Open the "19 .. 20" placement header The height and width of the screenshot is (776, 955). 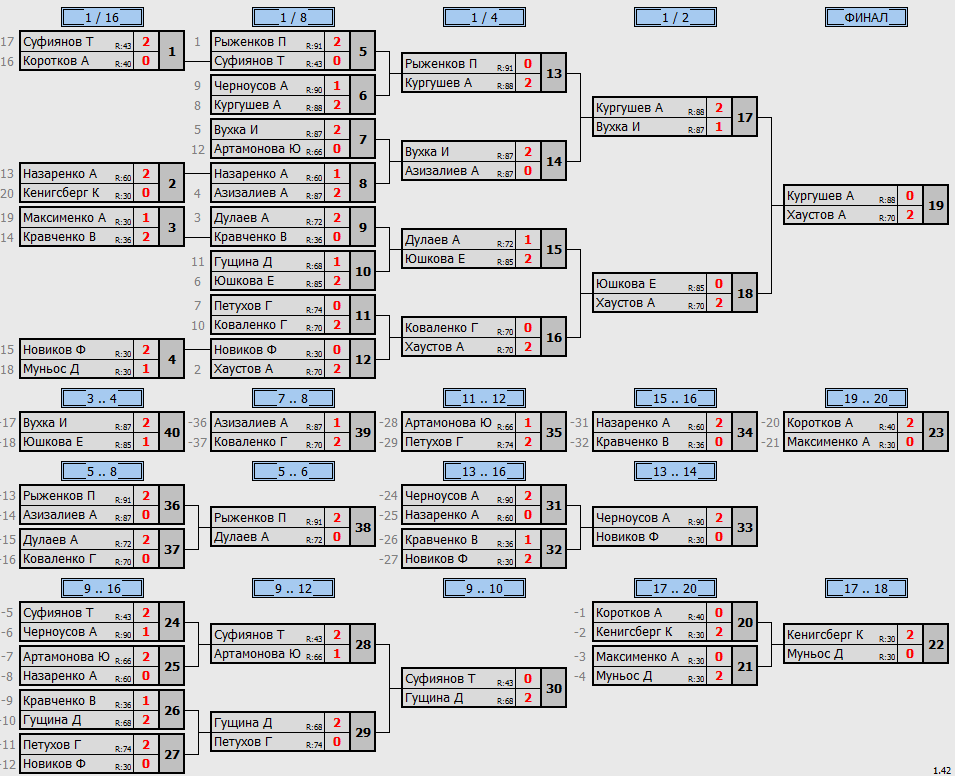pos(866,398)
